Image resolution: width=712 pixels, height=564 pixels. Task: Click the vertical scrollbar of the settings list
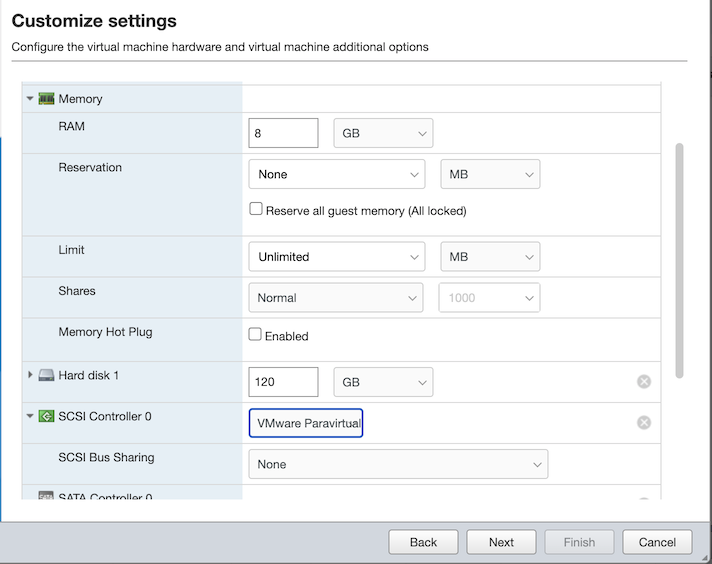[x=680, y=260]
